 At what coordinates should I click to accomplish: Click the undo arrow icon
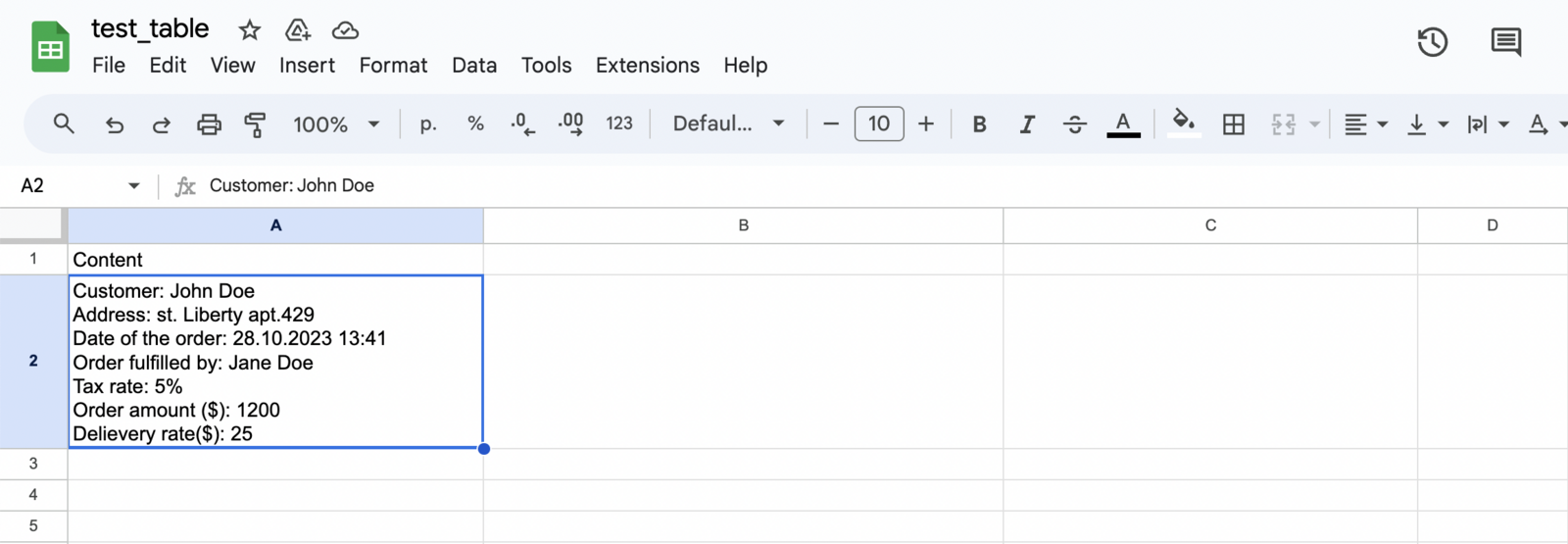115,124
